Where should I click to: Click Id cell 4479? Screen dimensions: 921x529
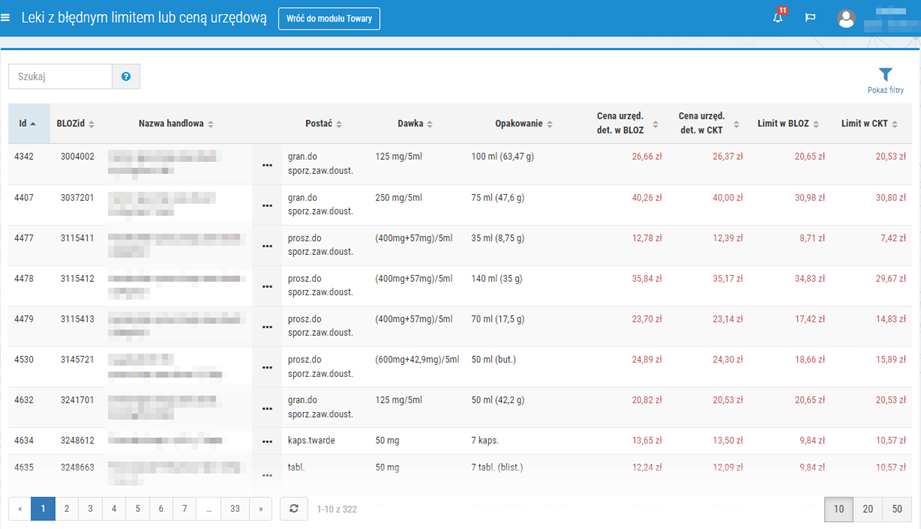pos(24,319)
